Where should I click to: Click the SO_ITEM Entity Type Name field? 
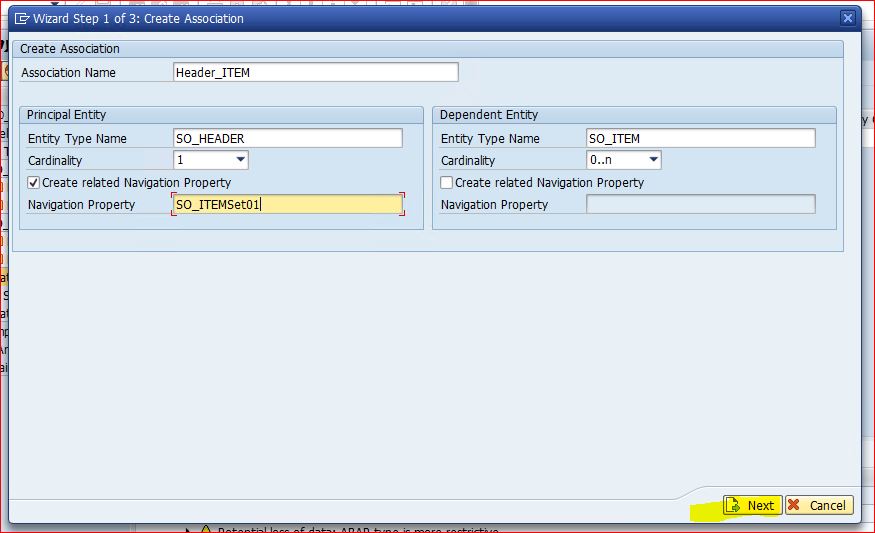tap(700, 138)
